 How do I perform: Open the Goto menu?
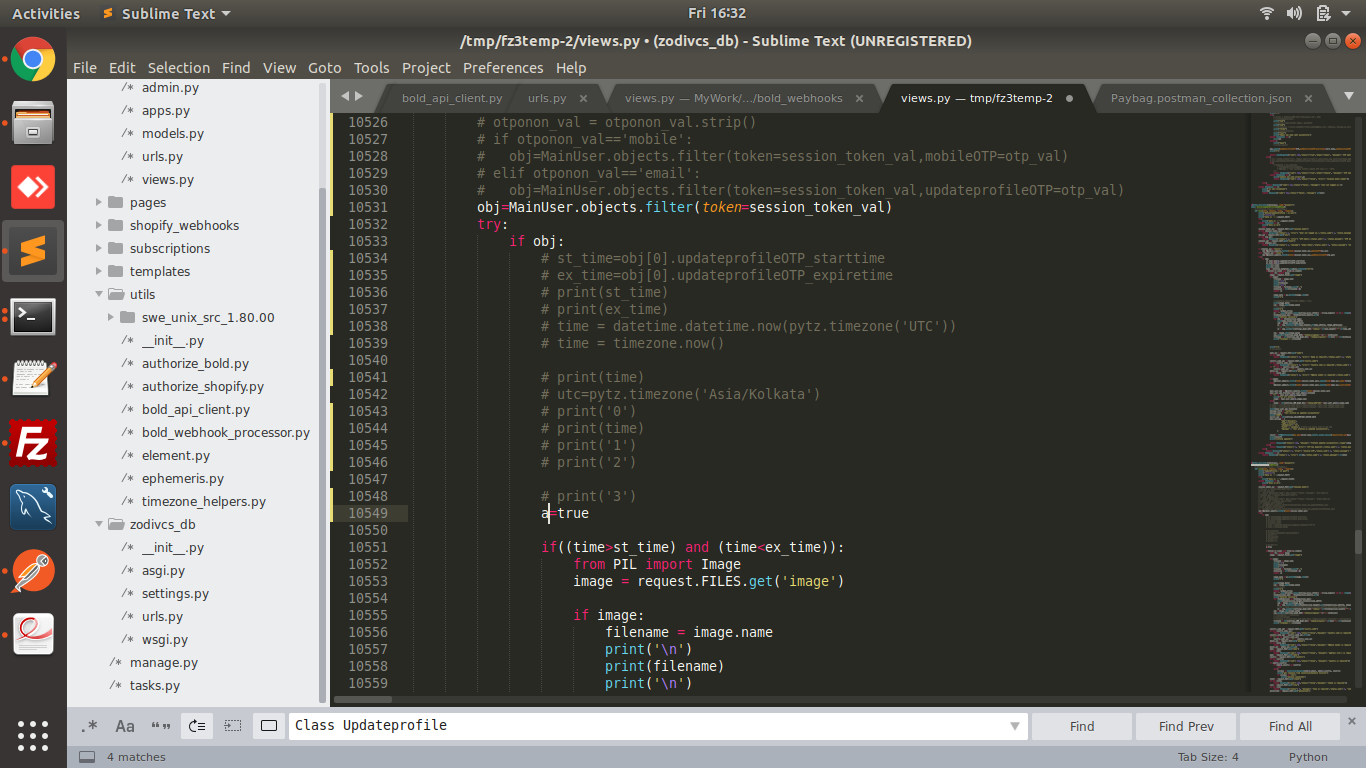324,68
